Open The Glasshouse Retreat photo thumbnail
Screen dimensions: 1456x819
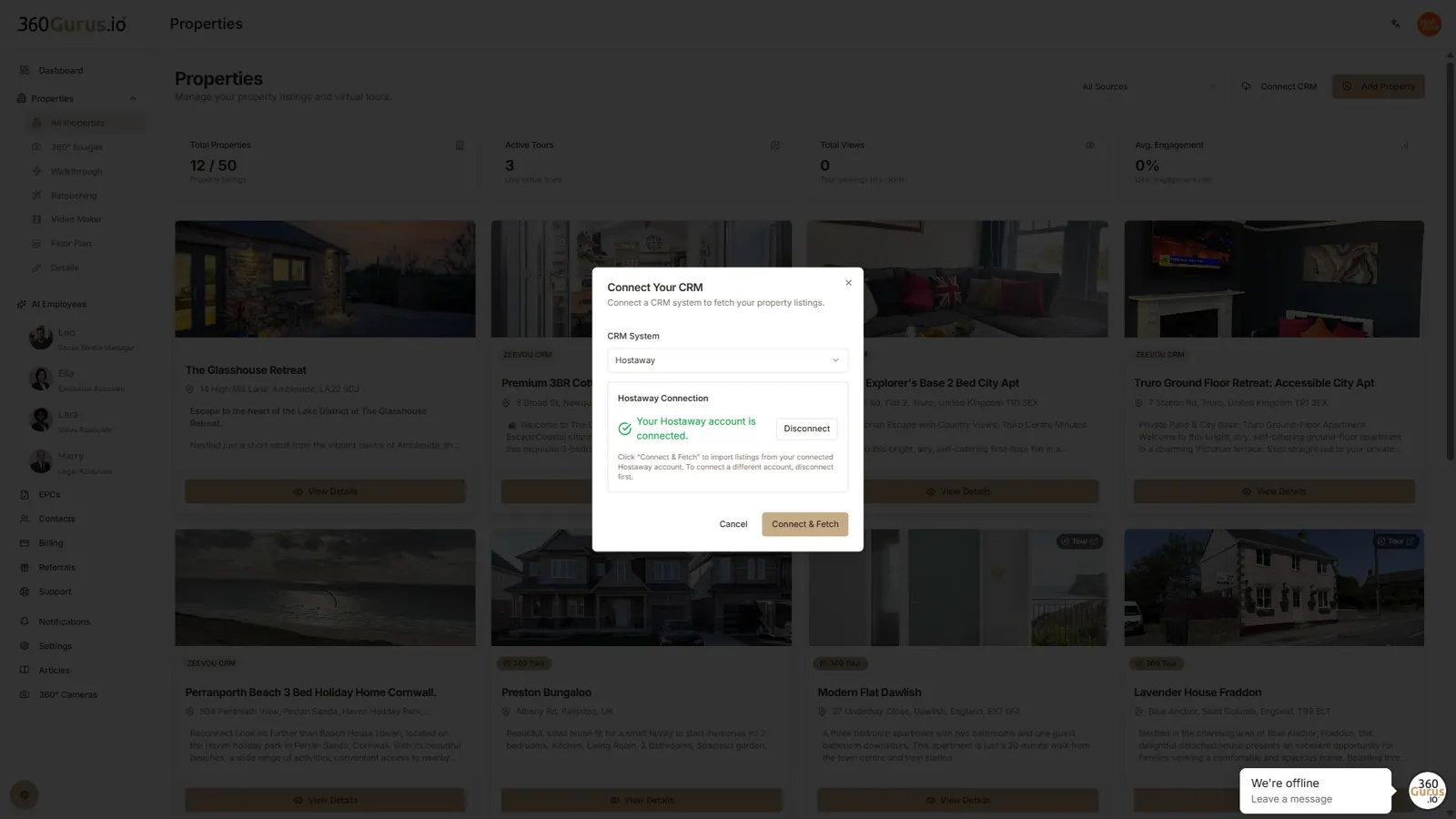point(325,279)
